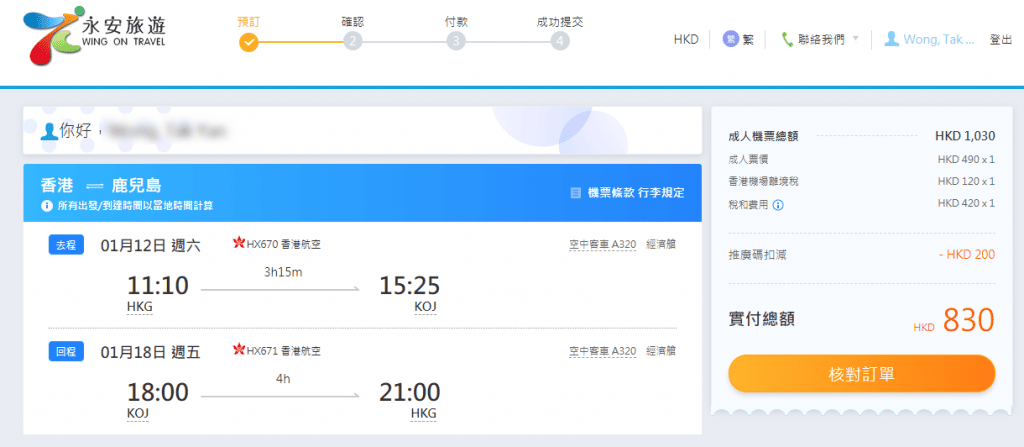
Task: Click the step 3 付款 circle
Action: point(456,41)
